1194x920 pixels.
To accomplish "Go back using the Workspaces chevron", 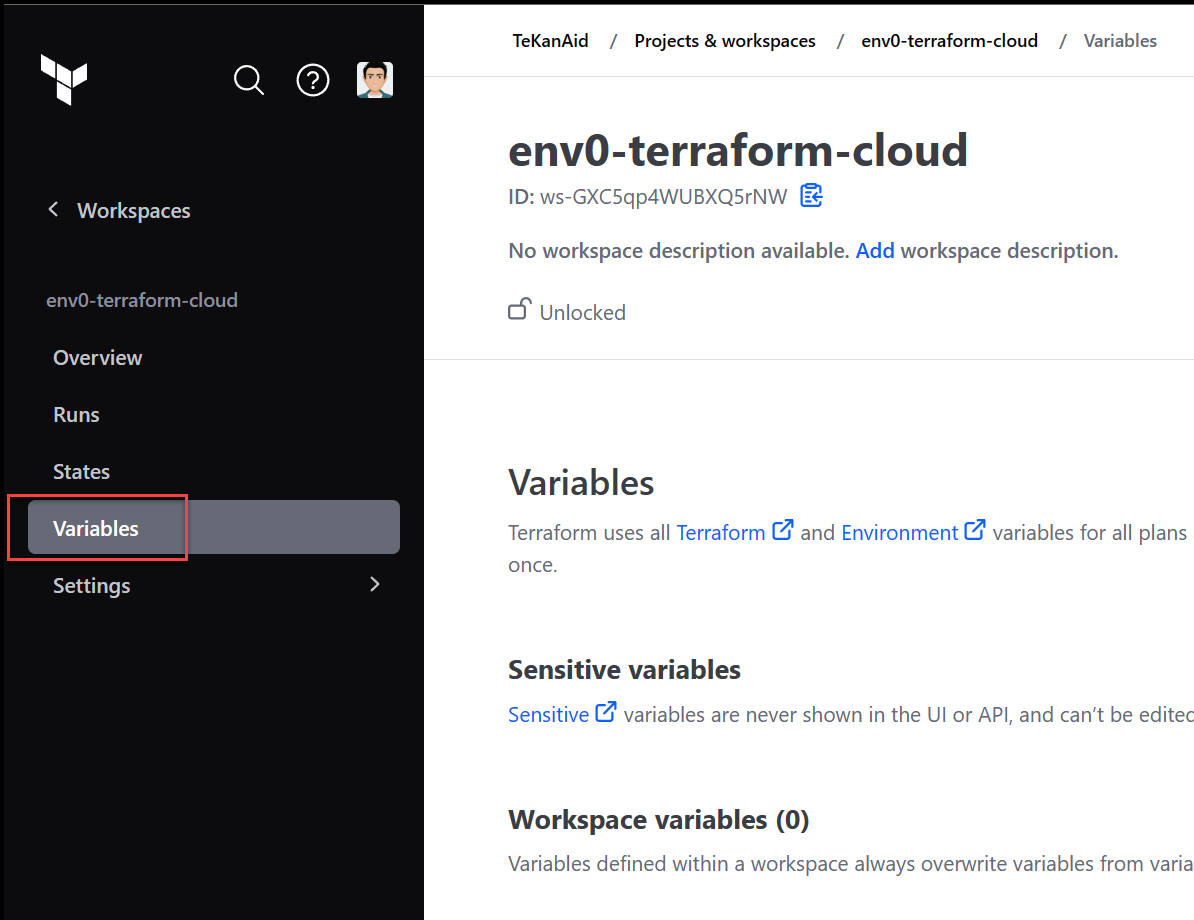I will pyautogui.click(x=53, y=209).
